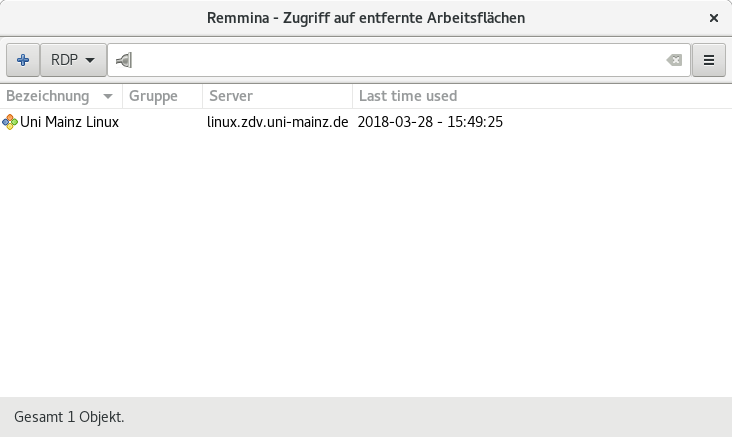Click the empty Gruppe cell of Uni Mainz Linux
The height and width of the screenshot is (437, 732).
162,122
